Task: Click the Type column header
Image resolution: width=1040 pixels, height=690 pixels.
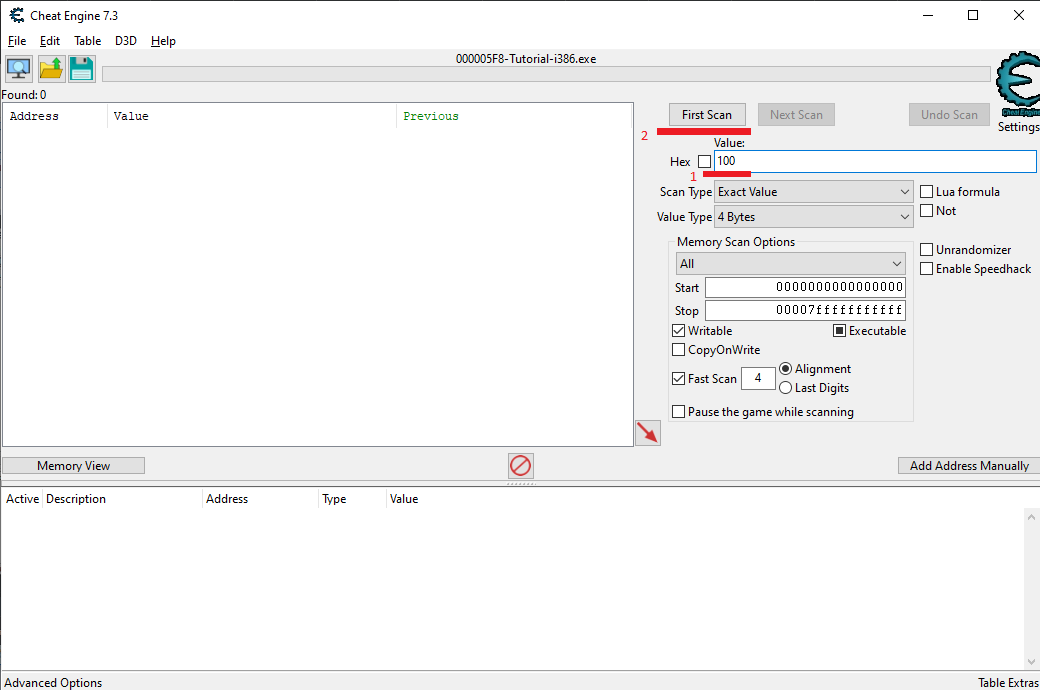Action: pos(353,499)
